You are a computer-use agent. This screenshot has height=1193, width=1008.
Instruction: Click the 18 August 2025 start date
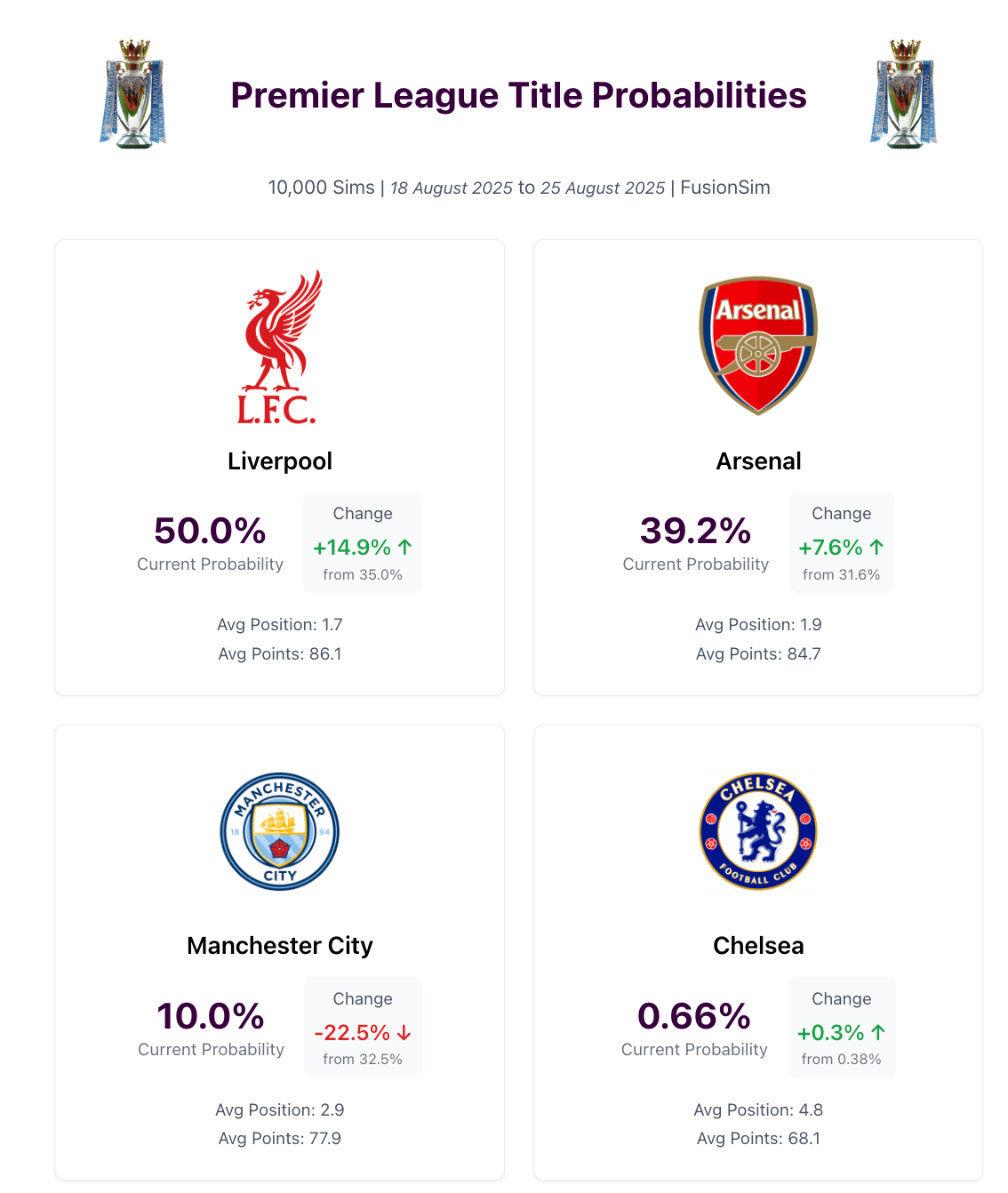point(451,188)
